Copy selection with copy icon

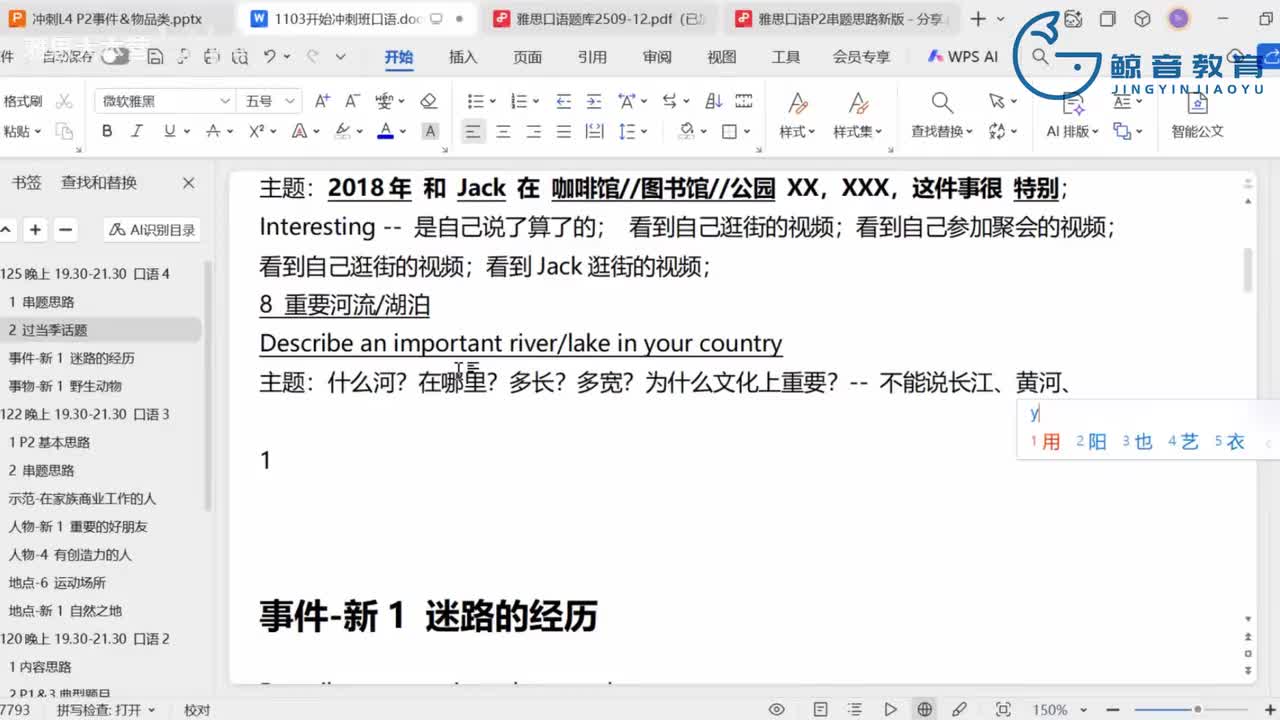[x=64, y=131]
